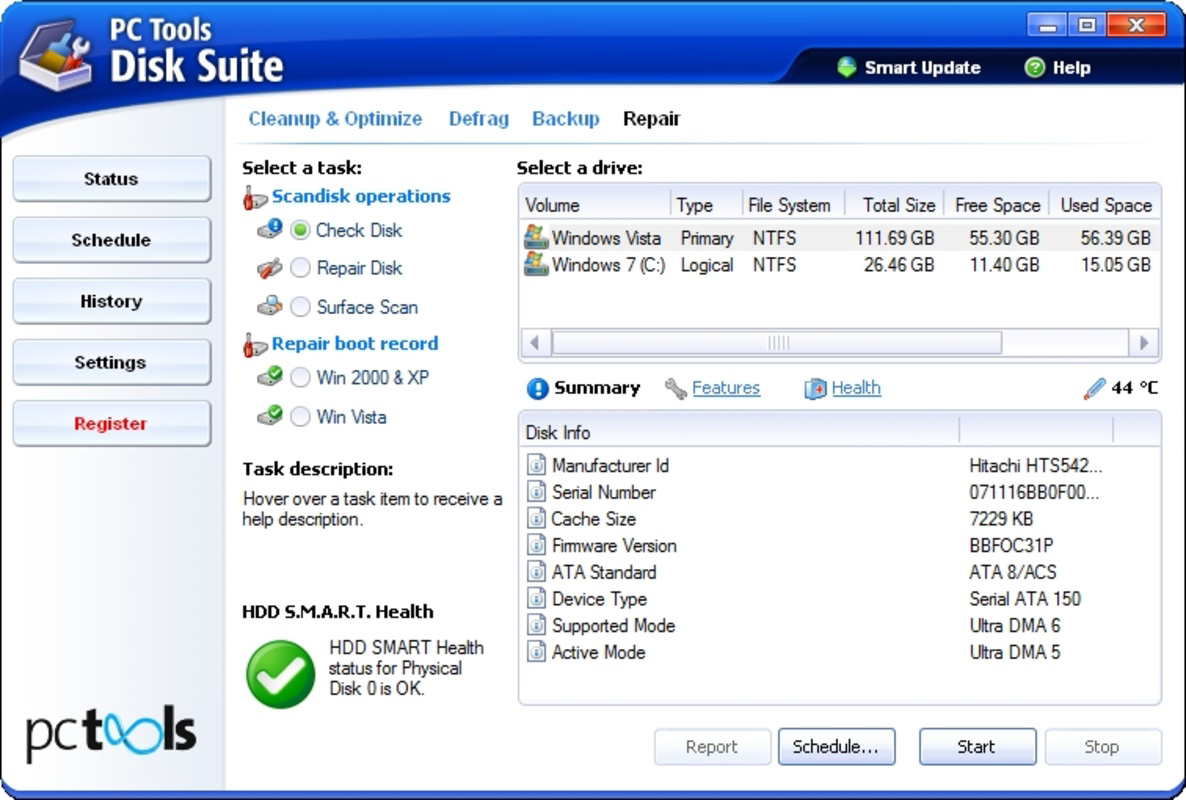Click the Smart Update globe icon

tap(846, 67)
